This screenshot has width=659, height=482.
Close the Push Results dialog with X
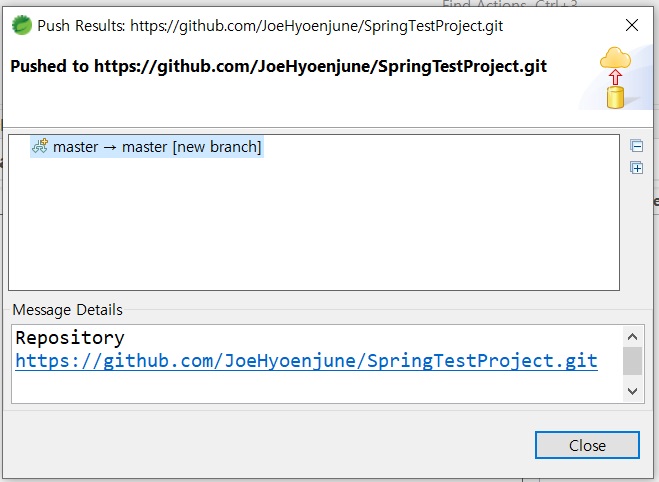pyautogui.click(x=632, y=25)
